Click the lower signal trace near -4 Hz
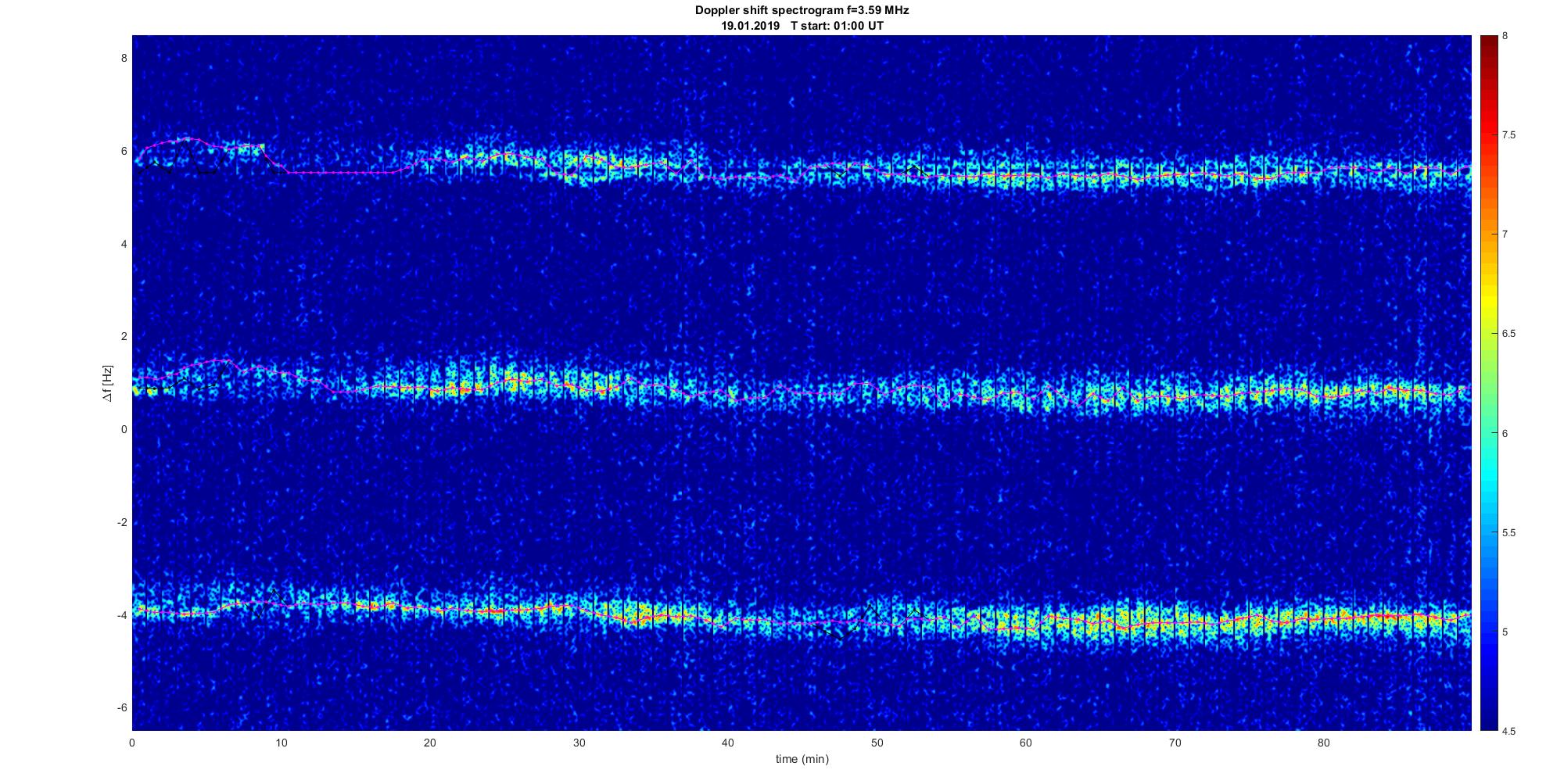Viewport: 1564px width, 784px height. 802,619
